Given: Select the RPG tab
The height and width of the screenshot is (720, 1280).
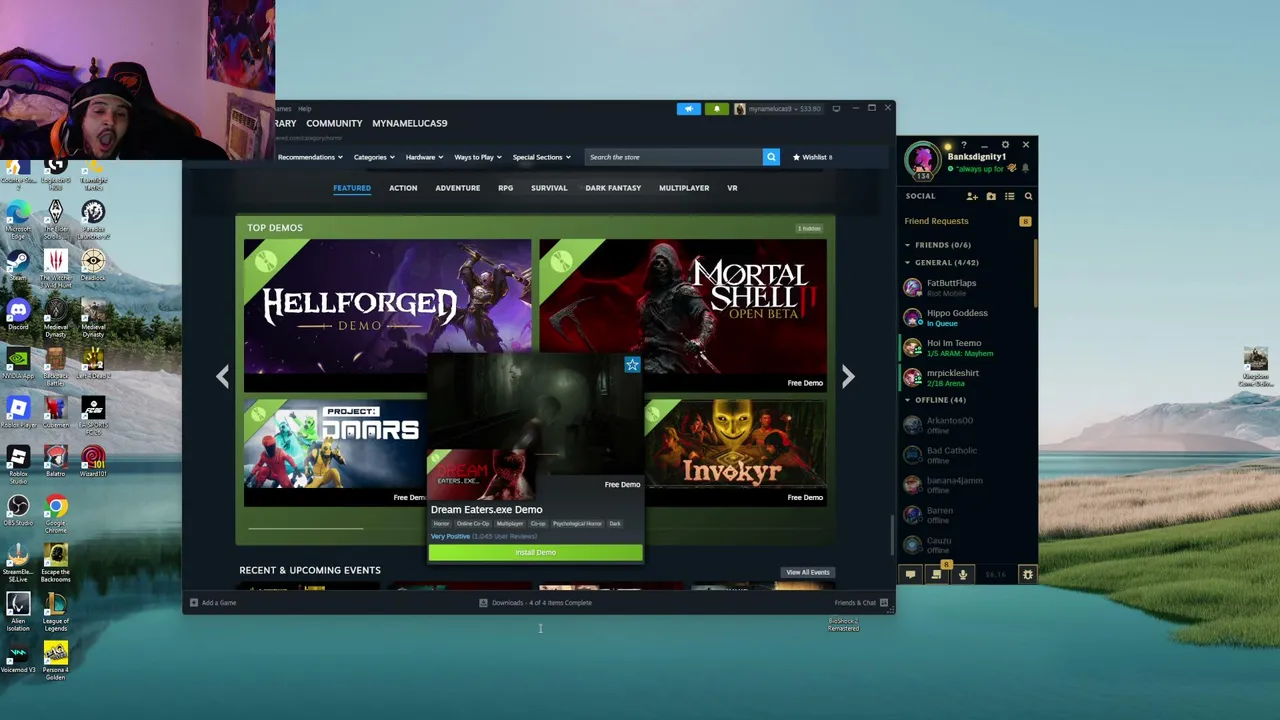Looking at the screenshot, I should pyautogui.click(x=506, y=188).
